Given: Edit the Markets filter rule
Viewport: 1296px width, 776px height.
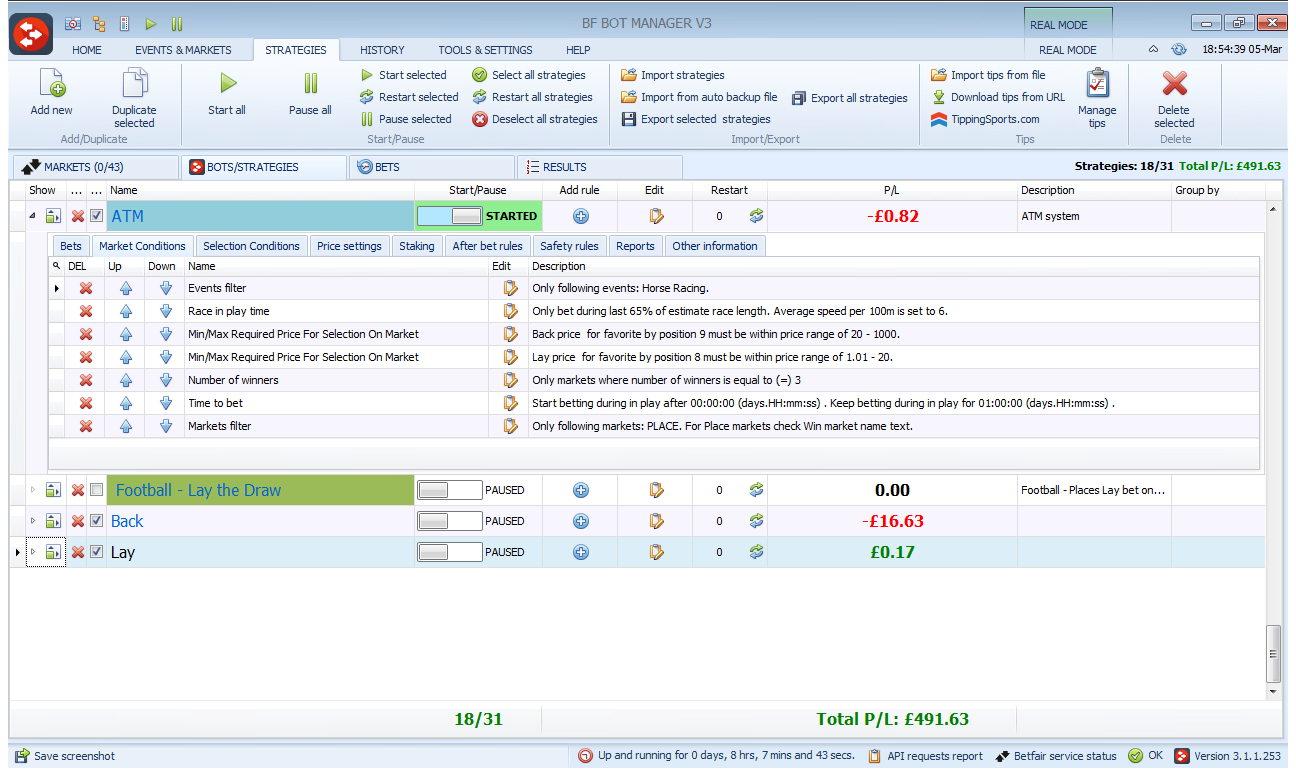Looking at the screenshot, I should (510, 426).
